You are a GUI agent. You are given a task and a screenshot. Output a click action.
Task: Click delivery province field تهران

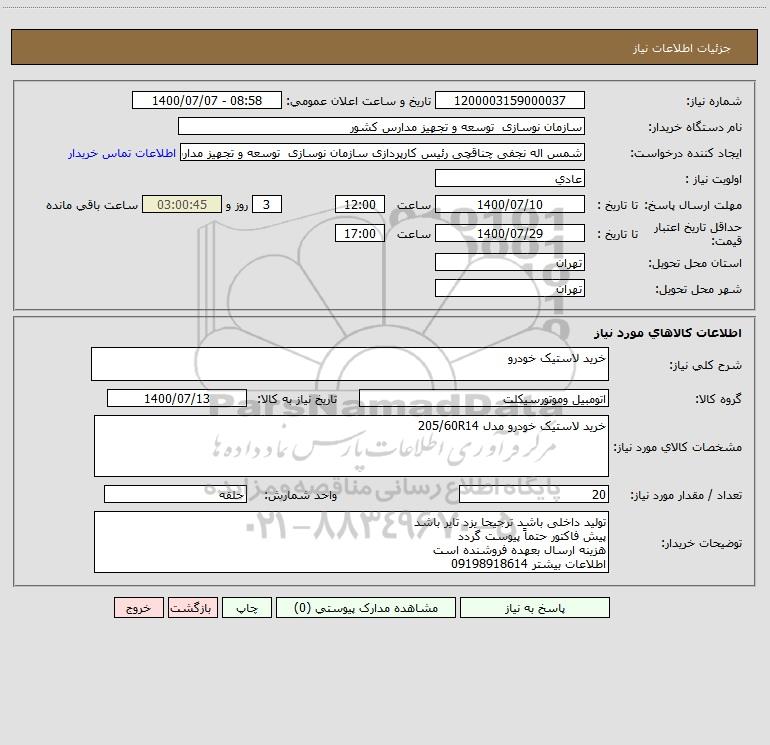[x=510, y=262]
